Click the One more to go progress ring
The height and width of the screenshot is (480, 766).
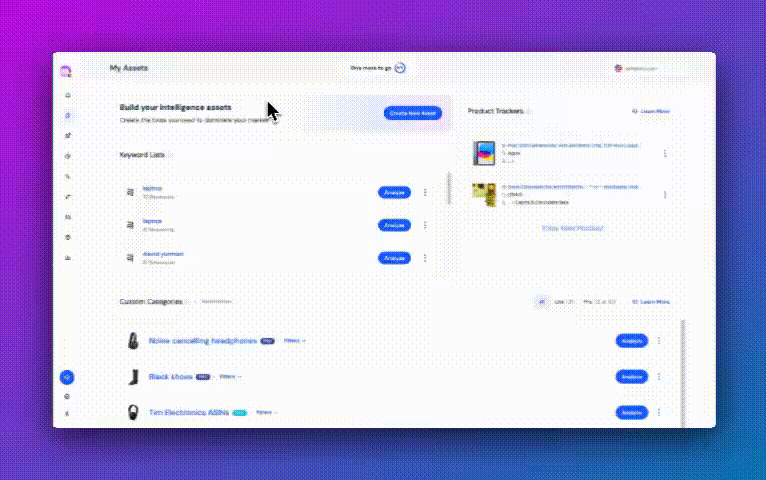click(400, 68)
